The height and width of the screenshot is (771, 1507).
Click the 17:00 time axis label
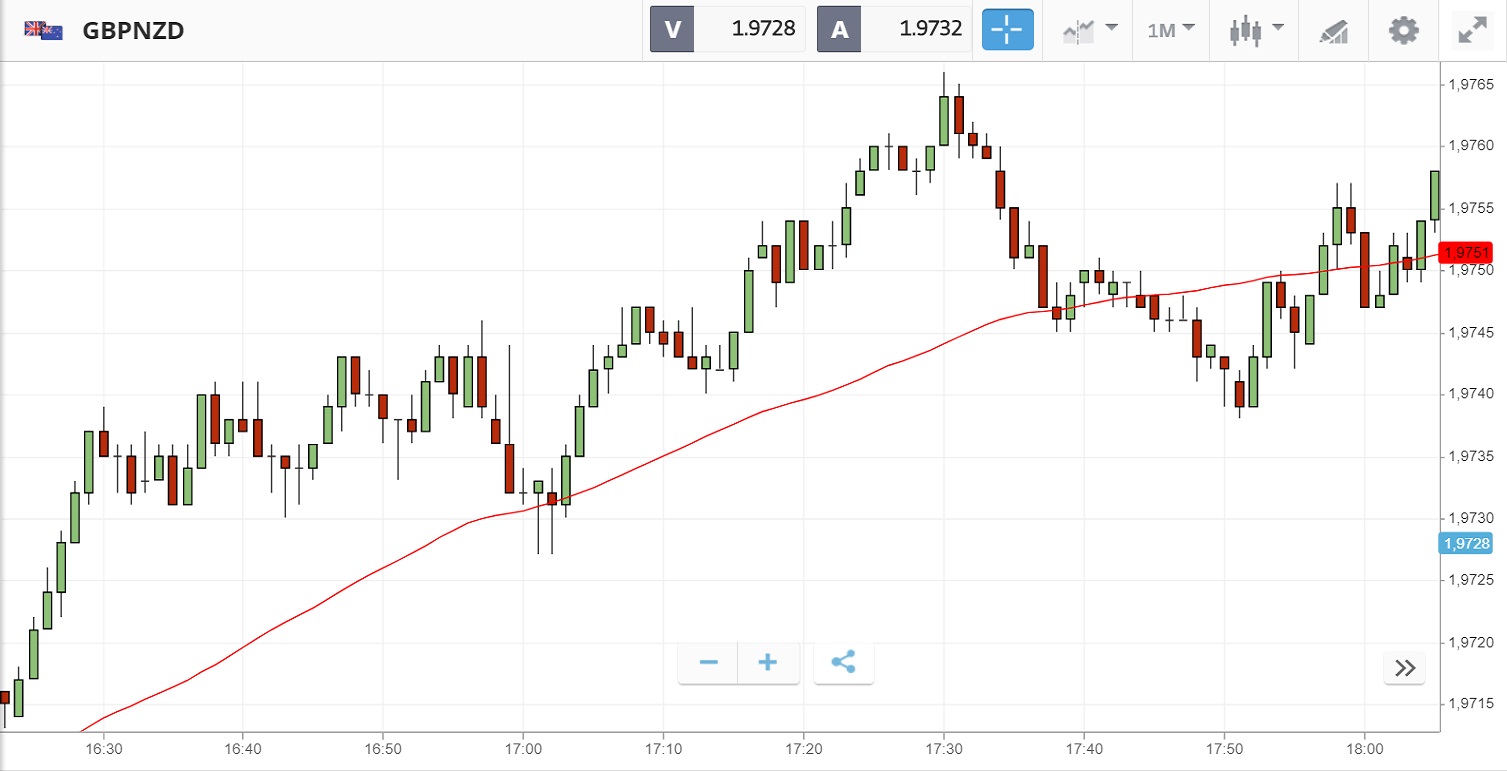coord(523,749)
